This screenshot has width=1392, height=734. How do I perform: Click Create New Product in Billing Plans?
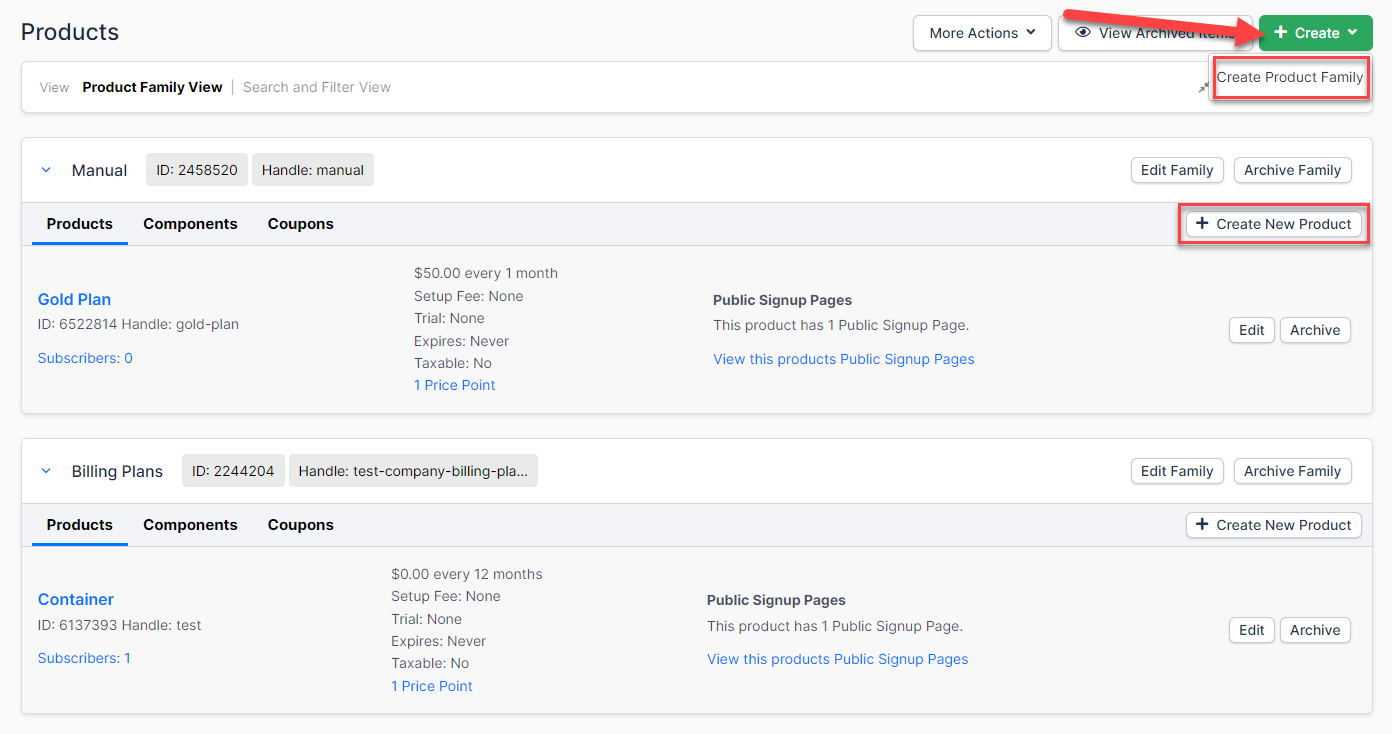point(1273,525)
